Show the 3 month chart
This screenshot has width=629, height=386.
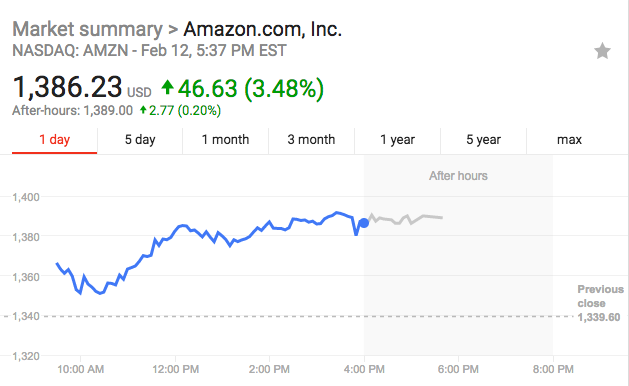pos(311,140)
